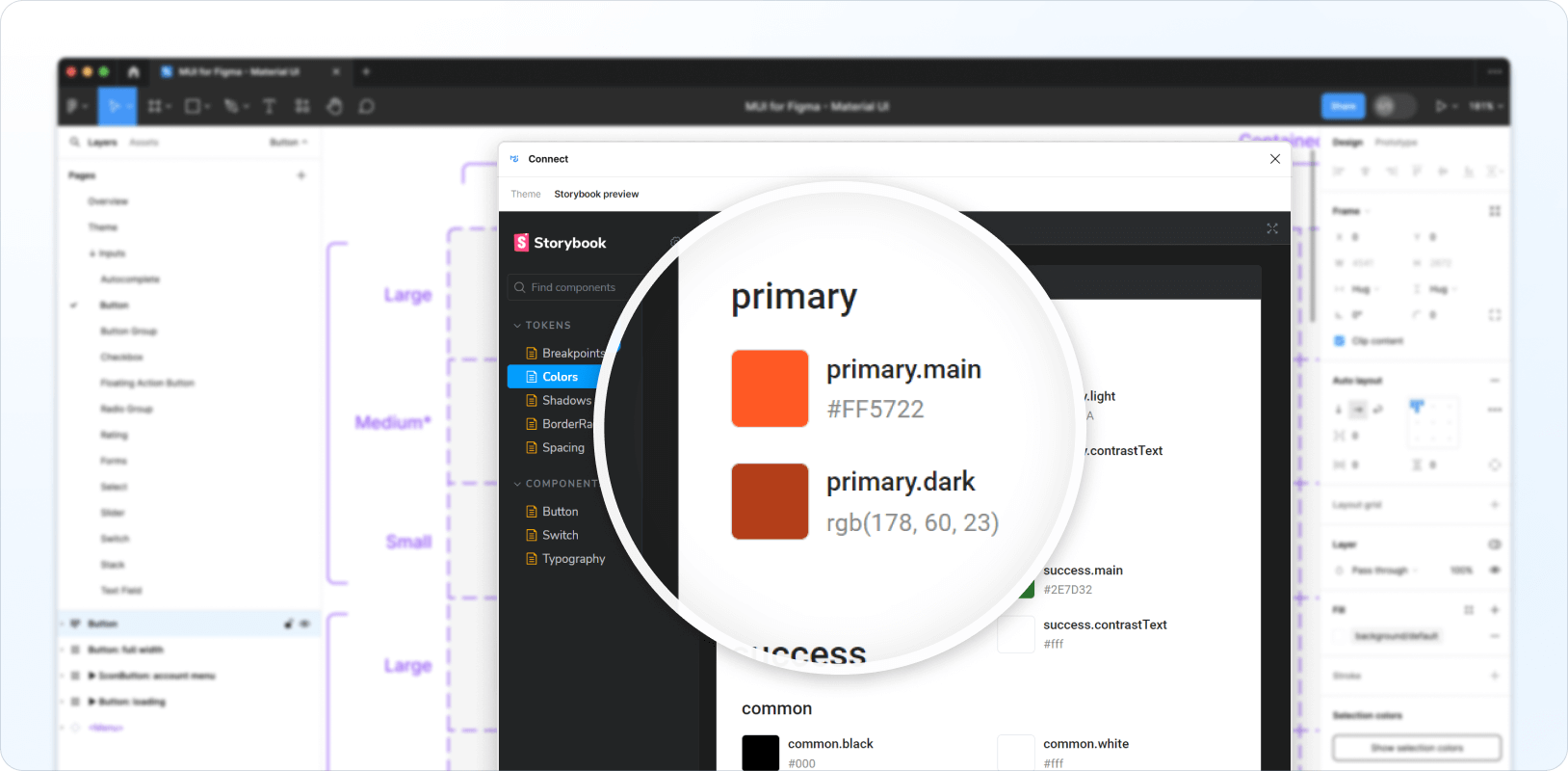Image resolution: width=1568 pixels, height=771 pixels.
Task: Open the Switch component story
Action: 553,535
